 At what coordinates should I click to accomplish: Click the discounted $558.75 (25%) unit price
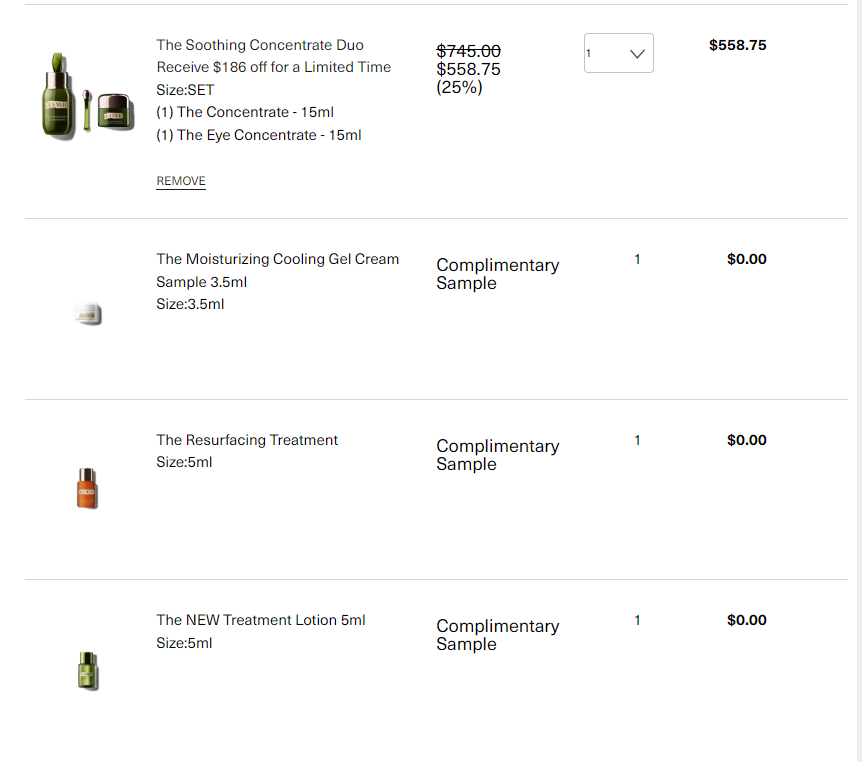468,78
